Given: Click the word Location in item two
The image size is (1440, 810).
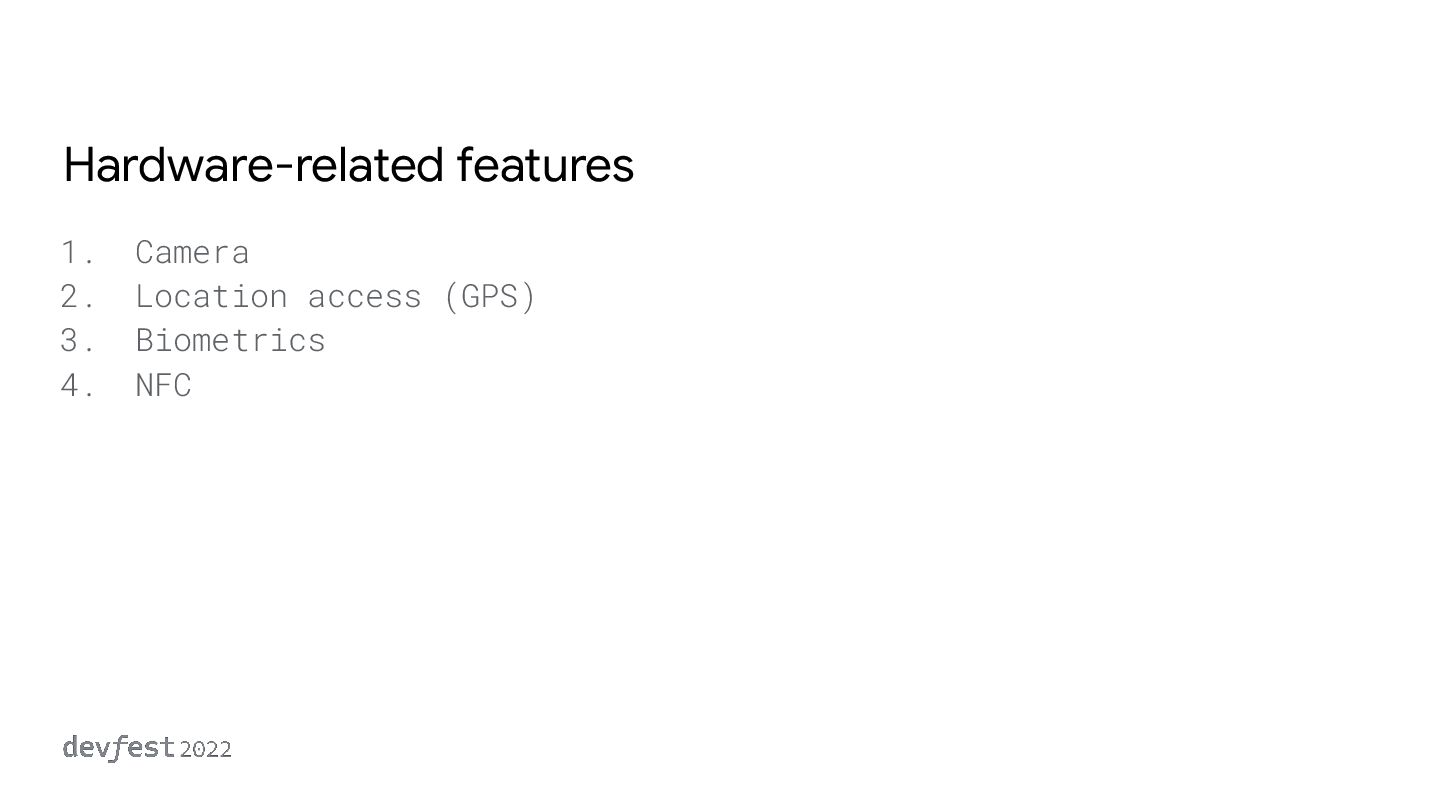Looking at the screenshot, I should click(x=211, y=296).
